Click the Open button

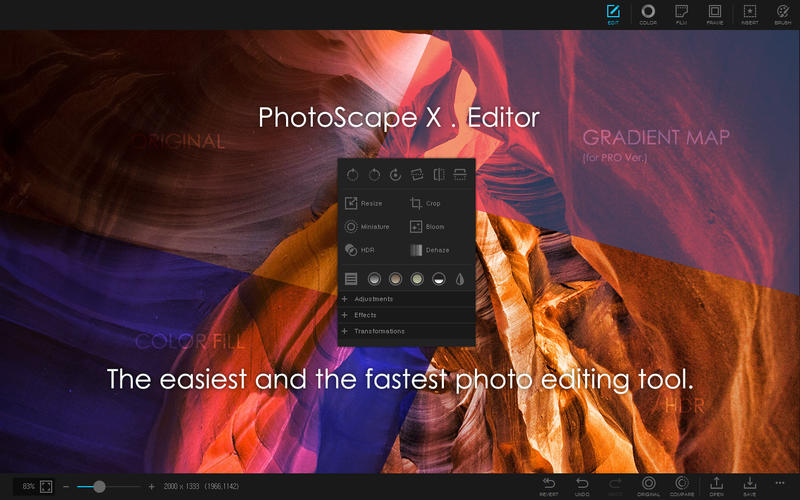pos(716,487)
